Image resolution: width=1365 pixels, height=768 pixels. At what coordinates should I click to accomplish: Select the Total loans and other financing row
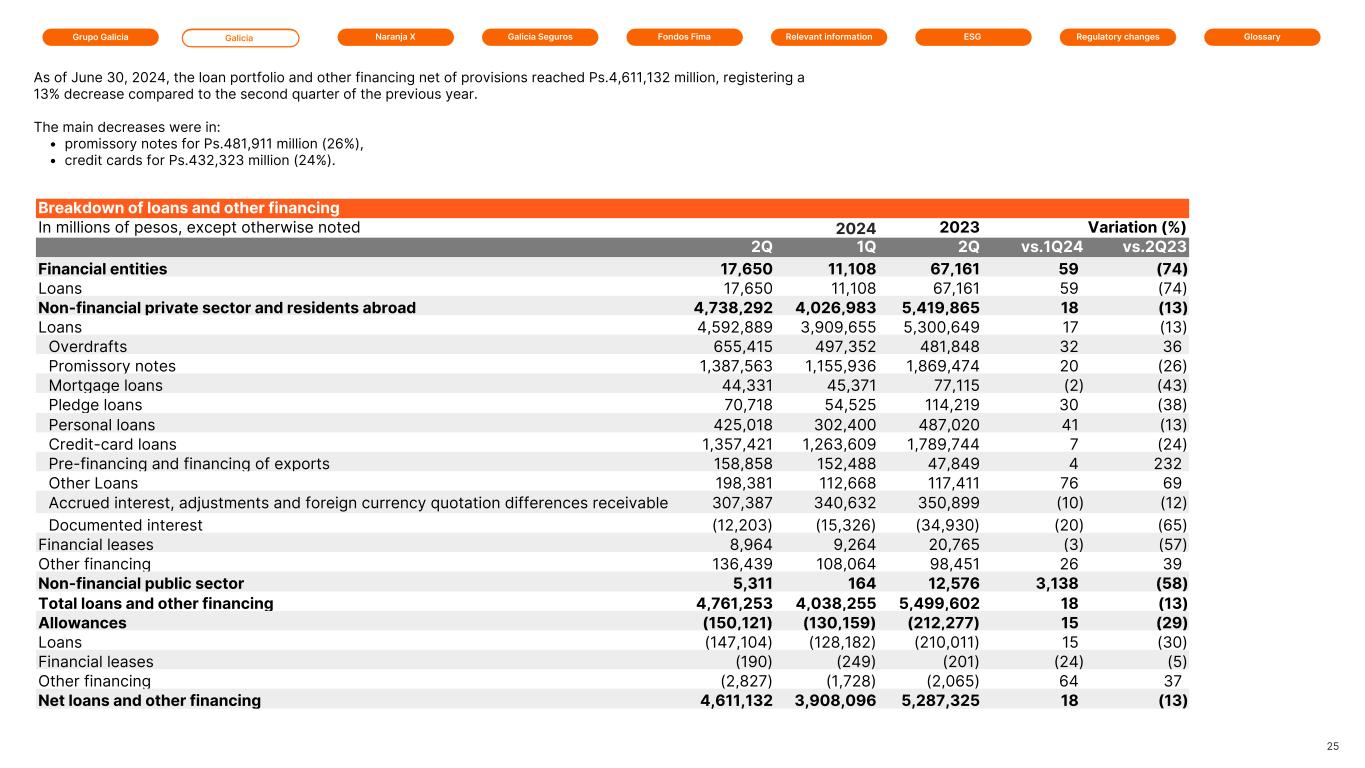pos(155,603)
